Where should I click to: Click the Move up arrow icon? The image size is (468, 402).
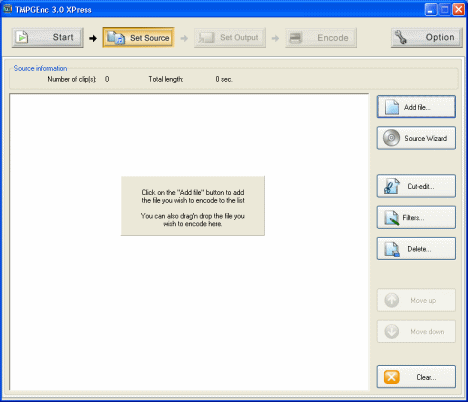point(392,300)
